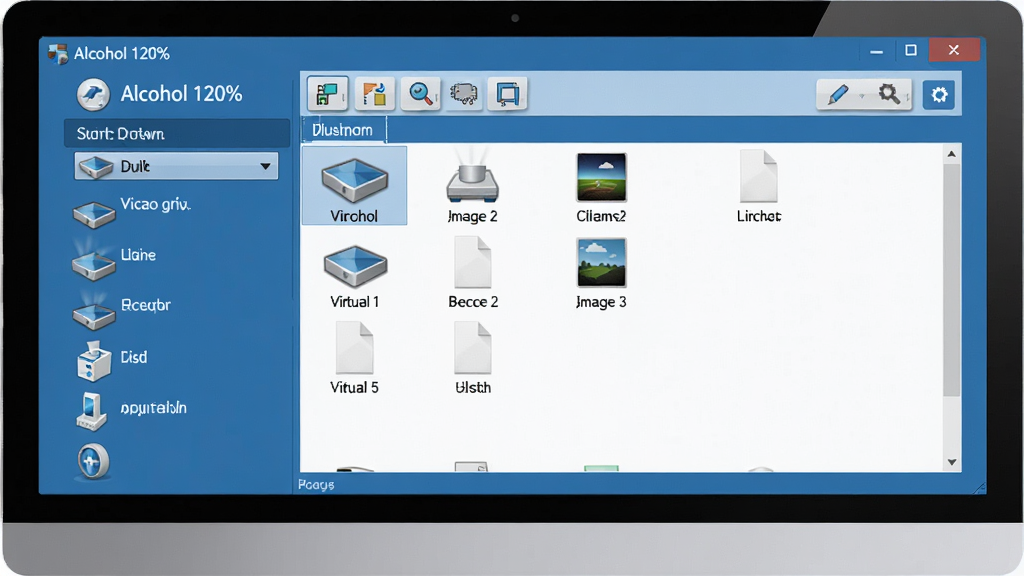1024x576 pixels.
Task: Click the scrollbar up arrow
Action: coord(952,154)
